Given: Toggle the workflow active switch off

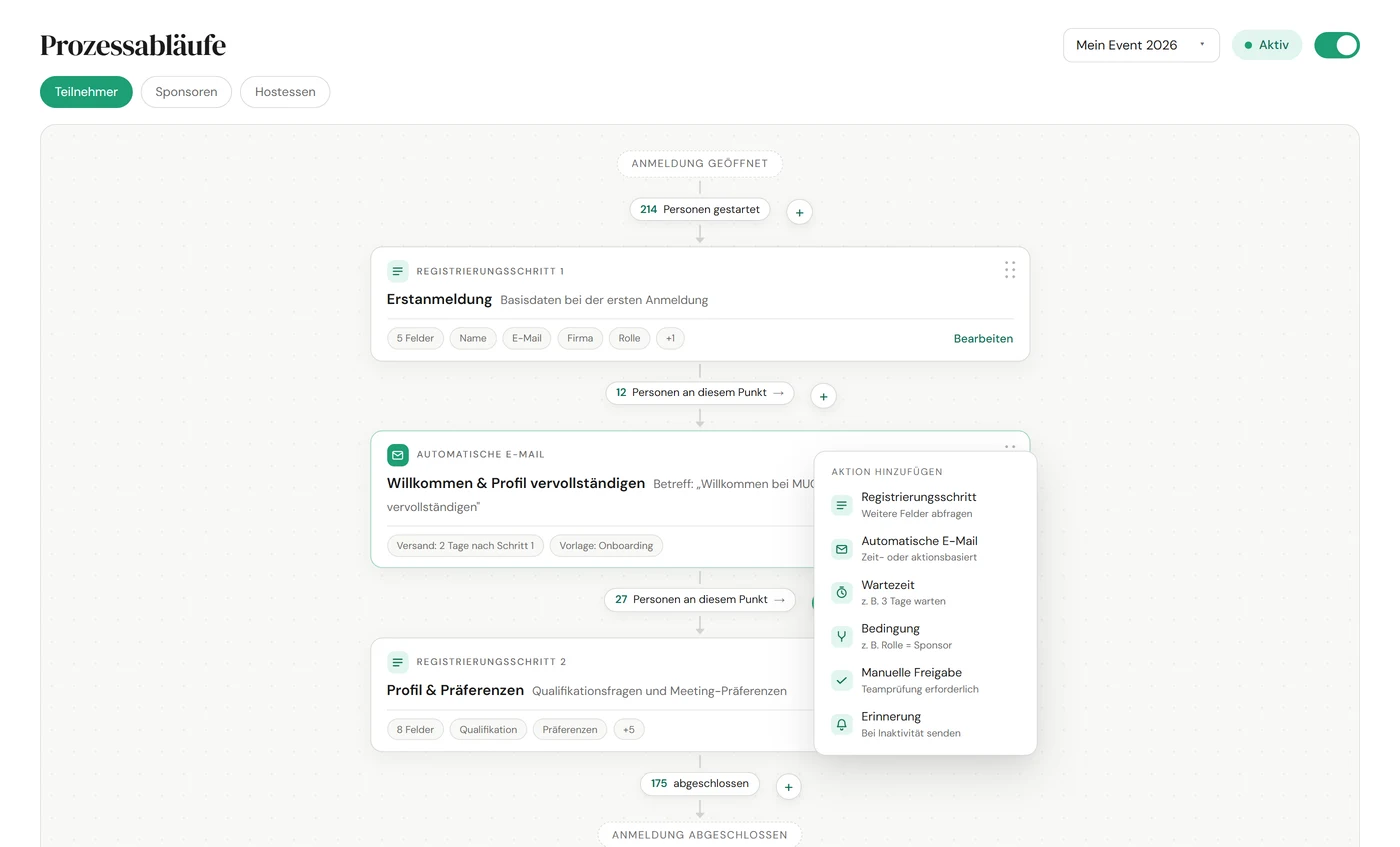Looking at the screenshot, I should coord(1337,45).
